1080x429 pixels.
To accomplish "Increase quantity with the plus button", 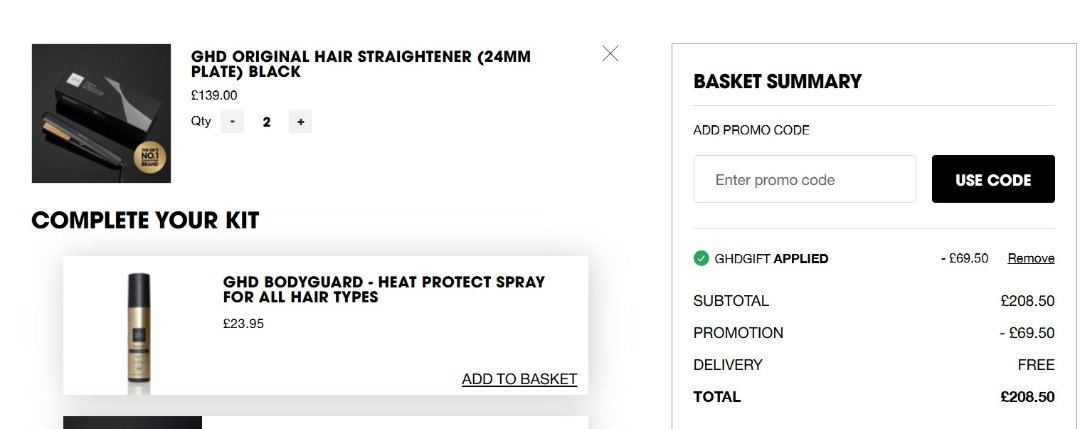I will [x=300, y=122].
